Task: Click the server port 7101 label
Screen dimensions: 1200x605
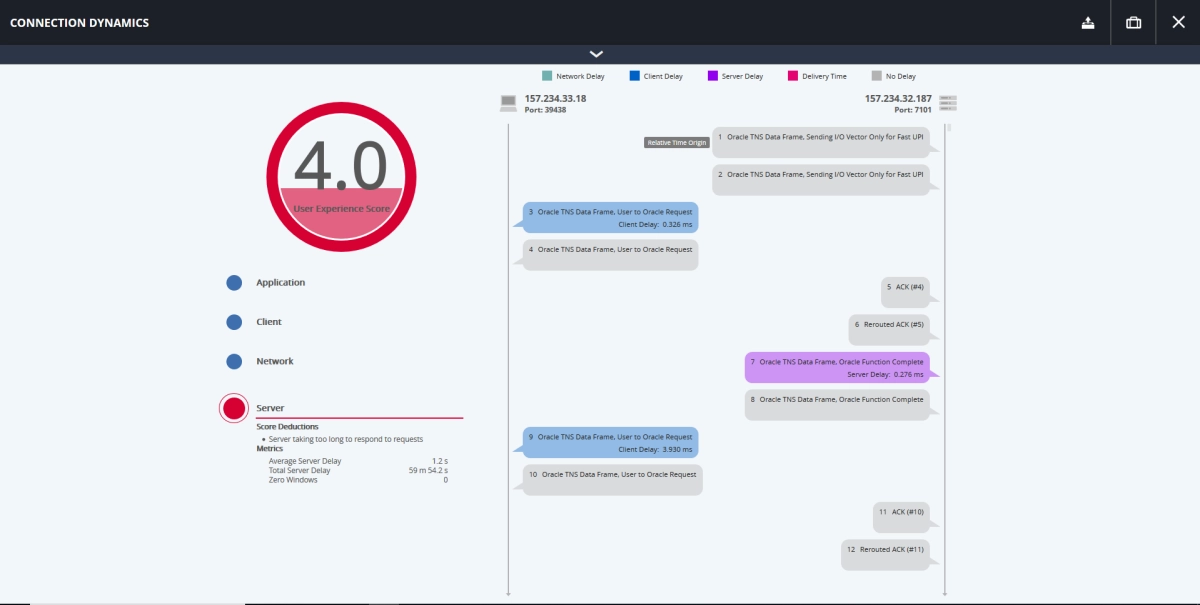Action: pyautogui.click(x=913, y=110)
